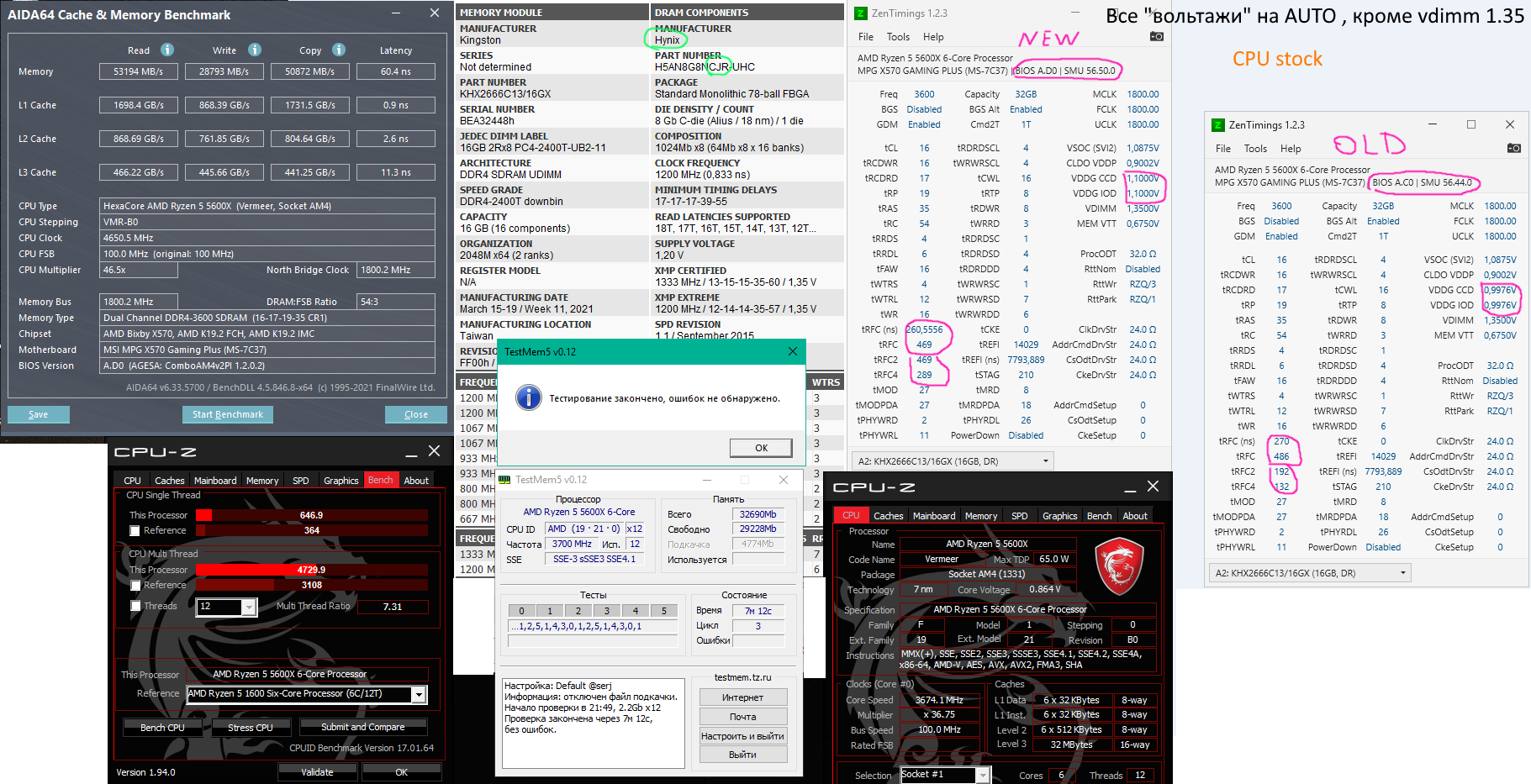
Task: Open the Socket #1 selection dropdown in CPU-Z
Action: pos(982,775)
